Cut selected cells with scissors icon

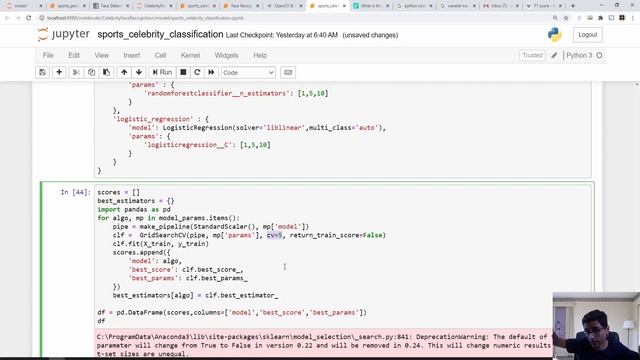coord(76,72)
